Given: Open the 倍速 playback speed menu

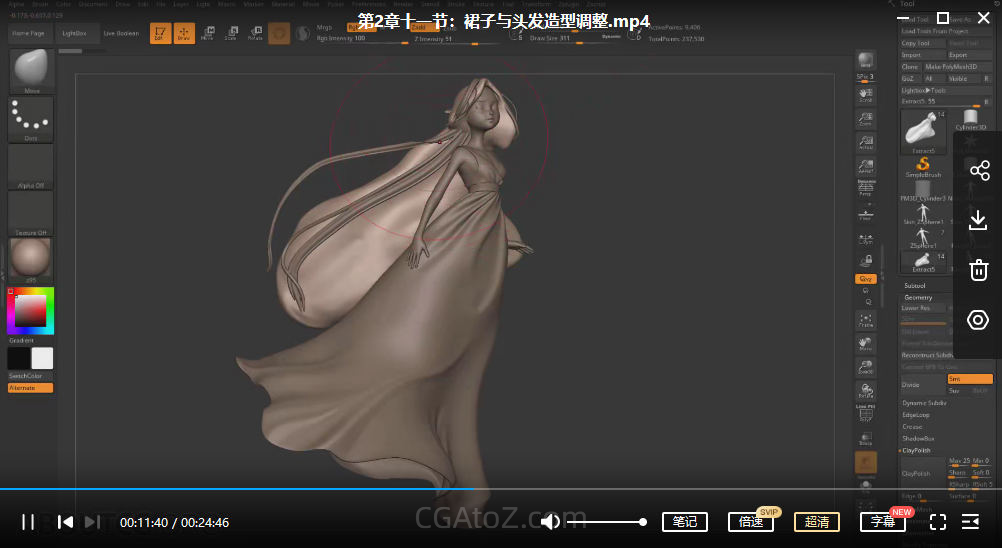Looking at the screenshot, I should [x=751, y=521].
